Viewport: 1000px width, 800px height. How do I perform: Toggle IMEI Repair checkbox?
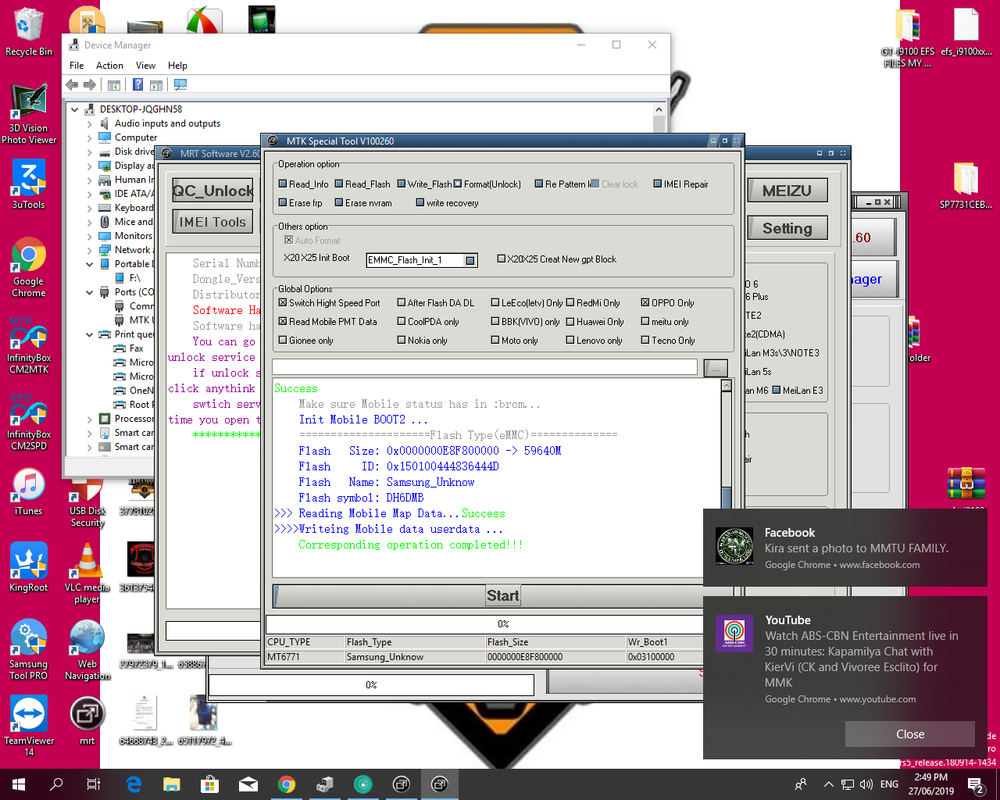658,184
